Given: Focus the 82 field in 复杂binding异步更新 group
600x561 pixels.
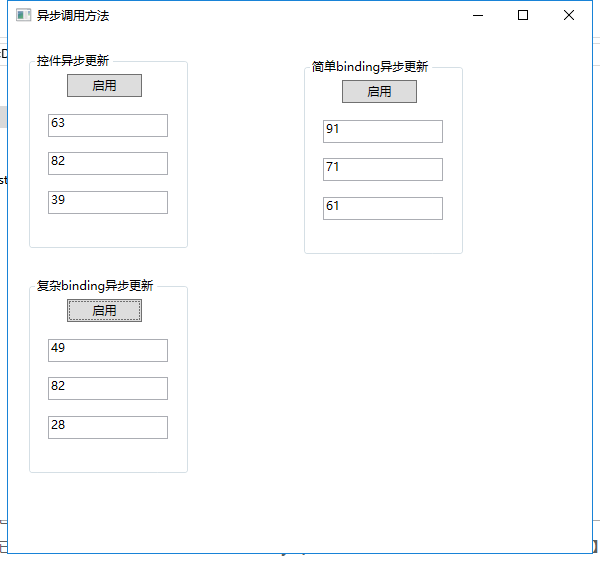Looking at the screenshot, I should click(x=107, y=388).
